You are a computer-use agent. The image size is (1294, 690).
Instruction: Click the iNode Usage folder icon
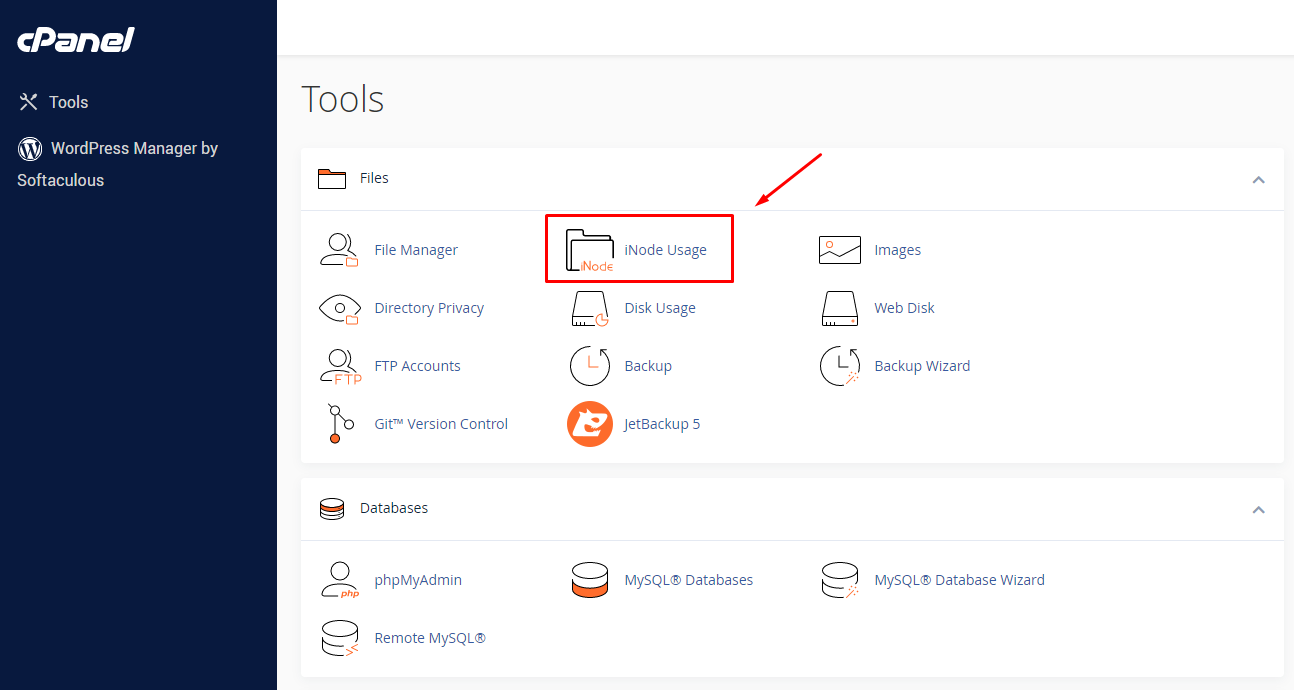(589, 250)
